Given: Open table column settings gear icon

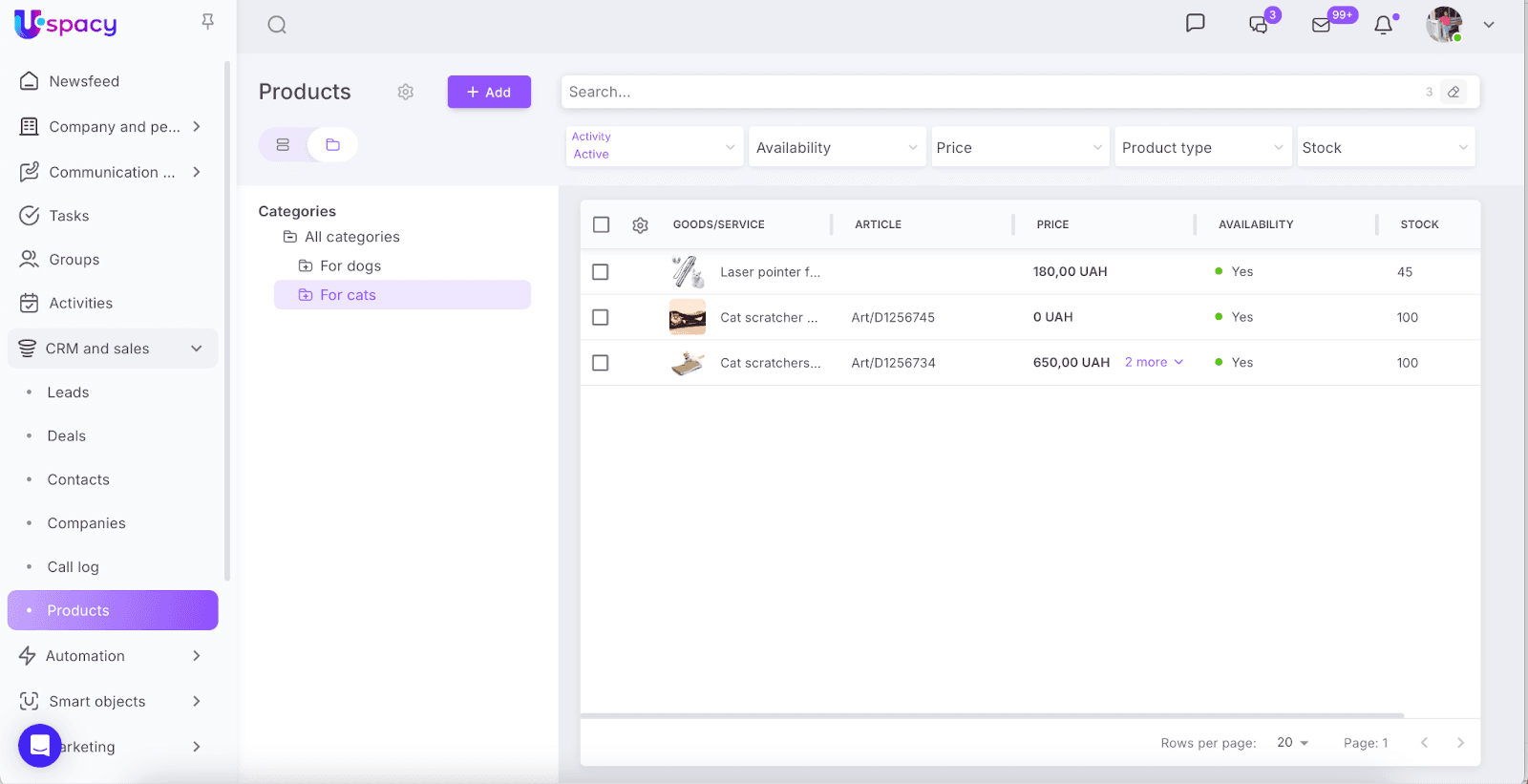Looking at the screenshot, I should [640, 225].
